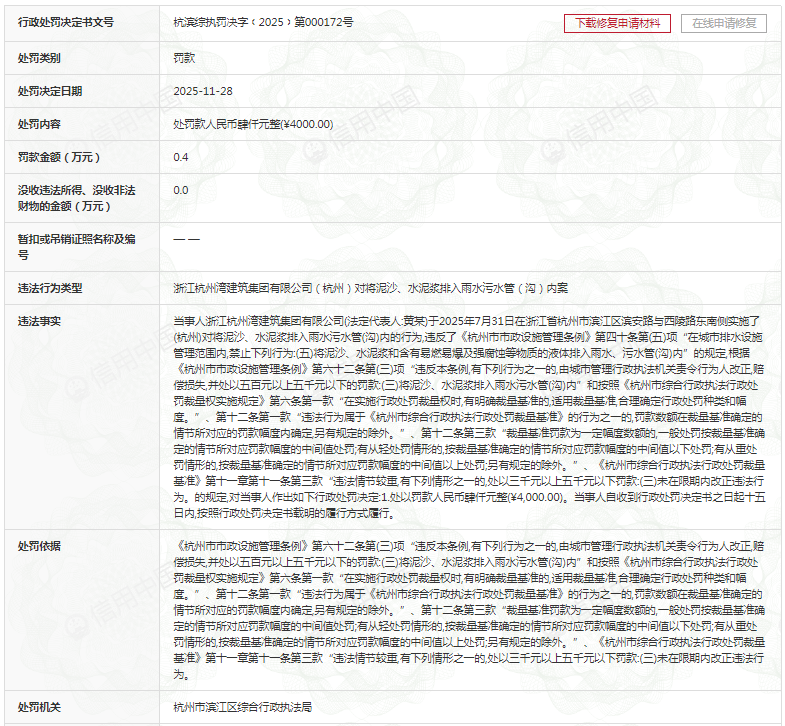Image resolution: width=785 pixels, height=726 pixels.
Task: Click the 罚款金额（万元）row label
Action: [59, 157]
